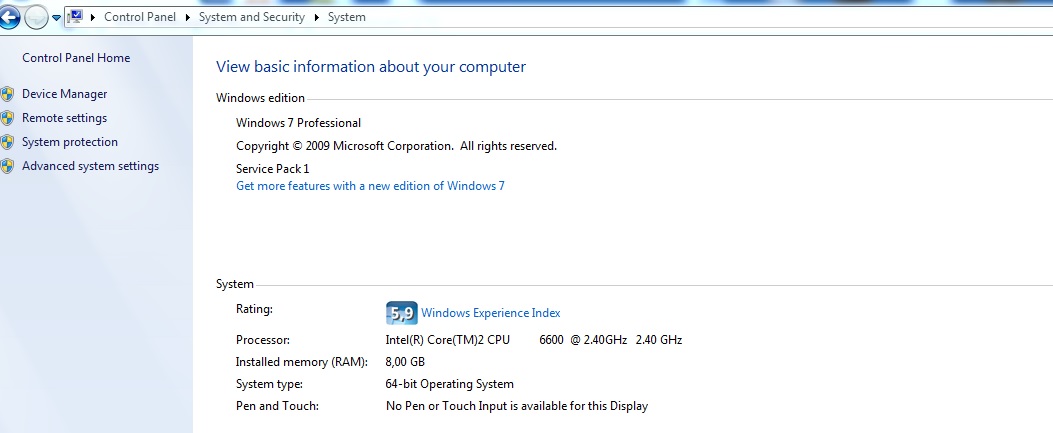This screenshot has width=1053, height=433.
Task: Click the Processor label
Action: pos(263,340)
